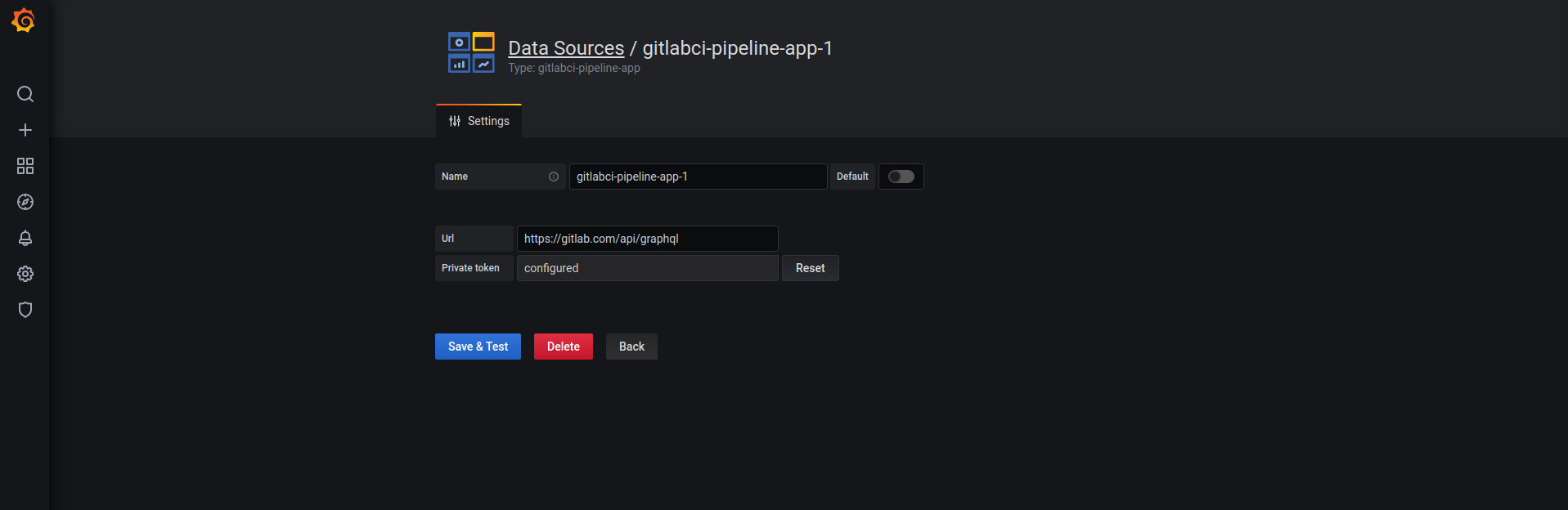The width and height of the screenshot is (1568, 510).
Task: Click the Grafana logo home icon
Action: [x=24, y=20]
